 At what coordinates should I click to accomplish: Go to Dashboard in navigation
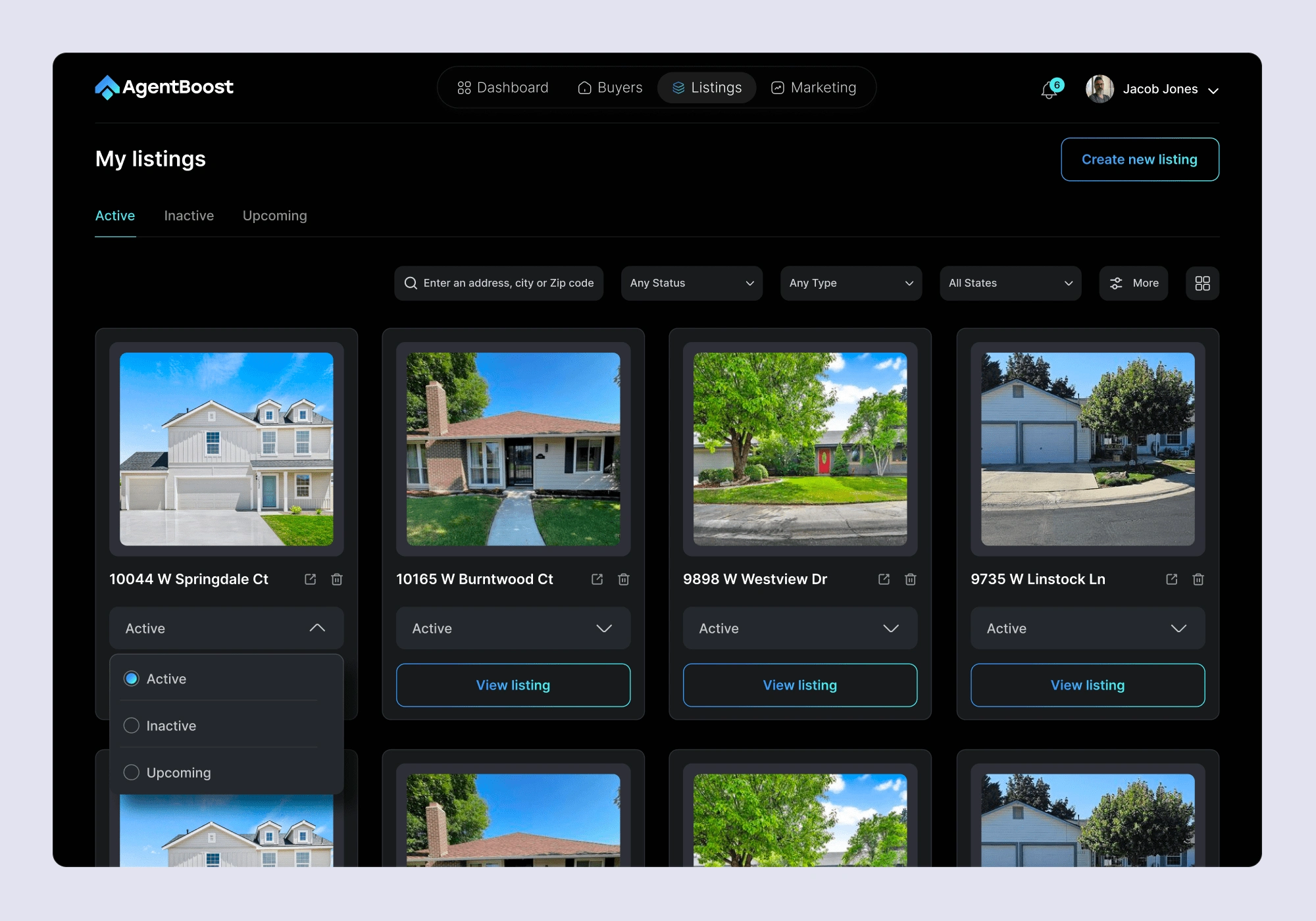pyautogui.click(x=503, y=87)
